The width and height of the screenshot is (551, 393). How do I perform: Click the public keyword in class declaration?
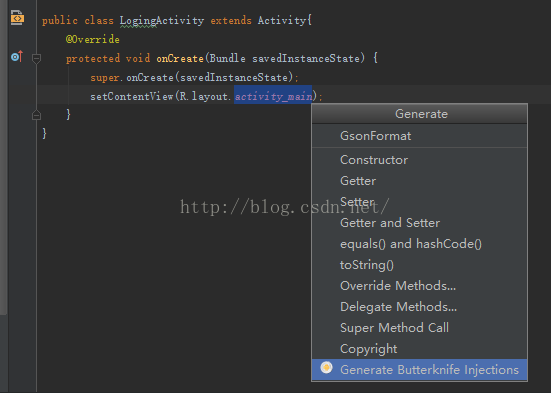tap(60, 20)
